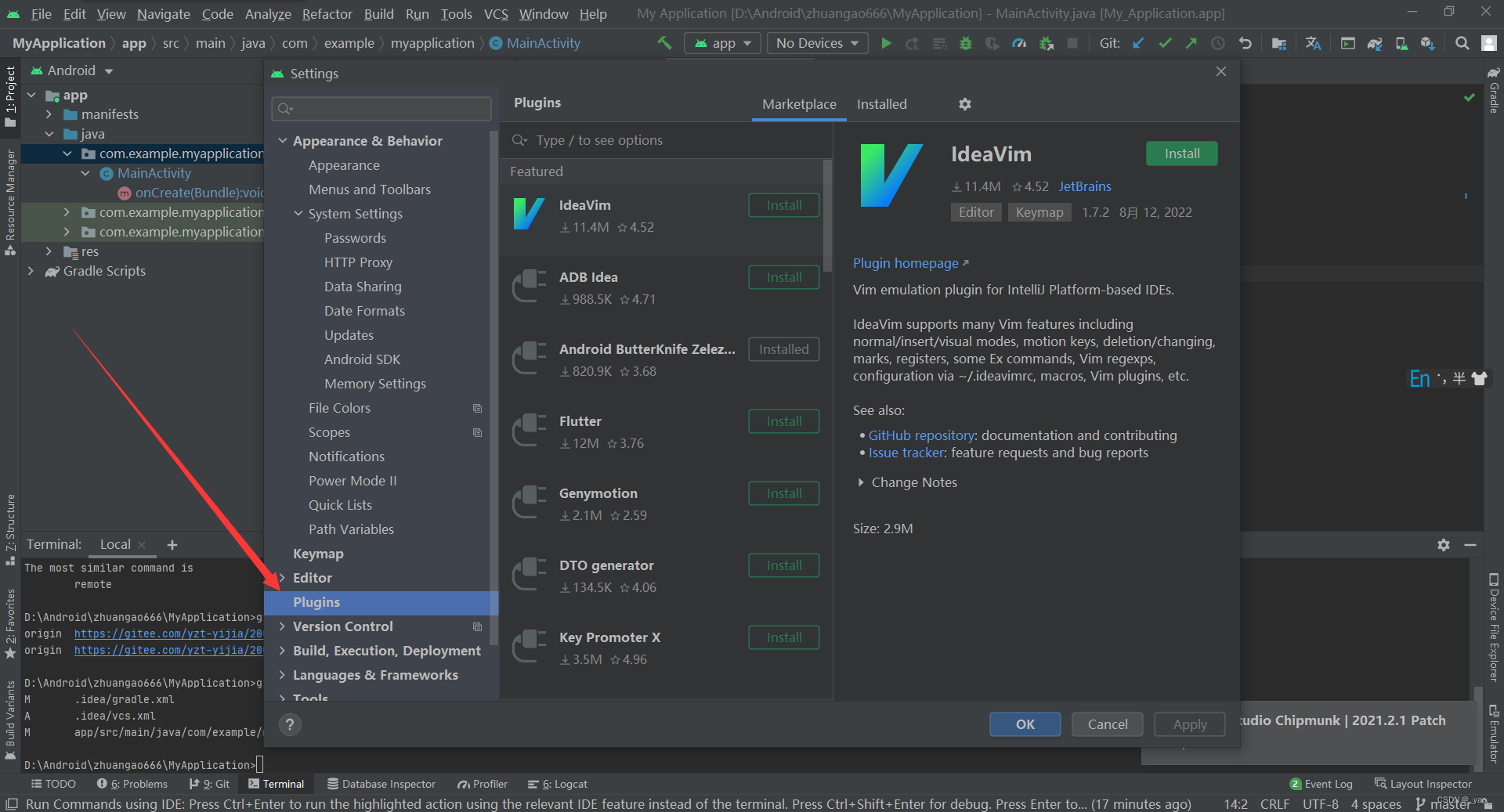Switch to Installed plugins tab

881,104
